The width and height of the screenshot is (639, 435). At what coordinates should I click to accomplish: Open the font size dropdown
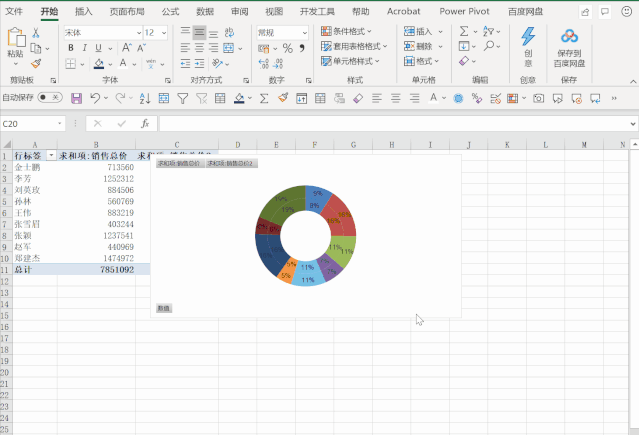(164, 33)
